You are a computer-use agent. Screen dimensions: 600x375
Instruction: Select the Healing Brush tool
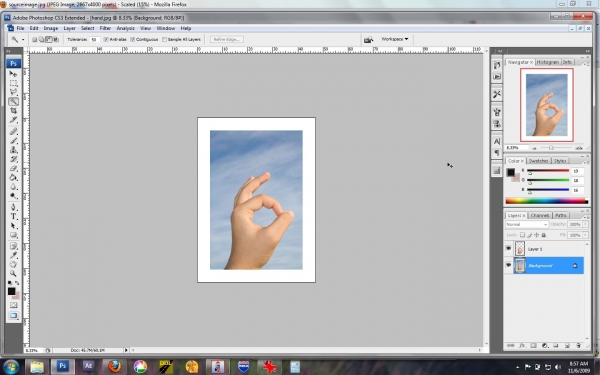(13, 131)
